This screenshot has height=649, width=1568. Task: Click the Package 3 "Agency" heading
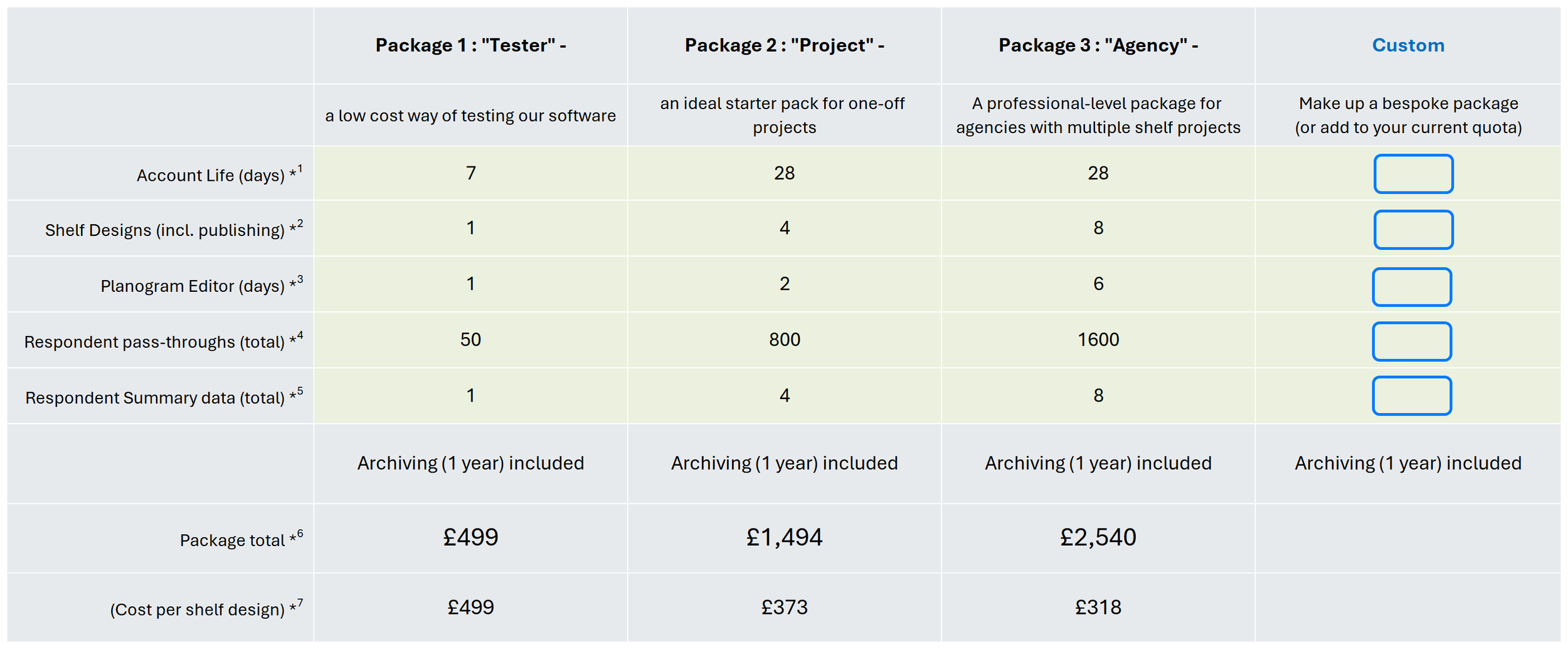click(1098, 45)
